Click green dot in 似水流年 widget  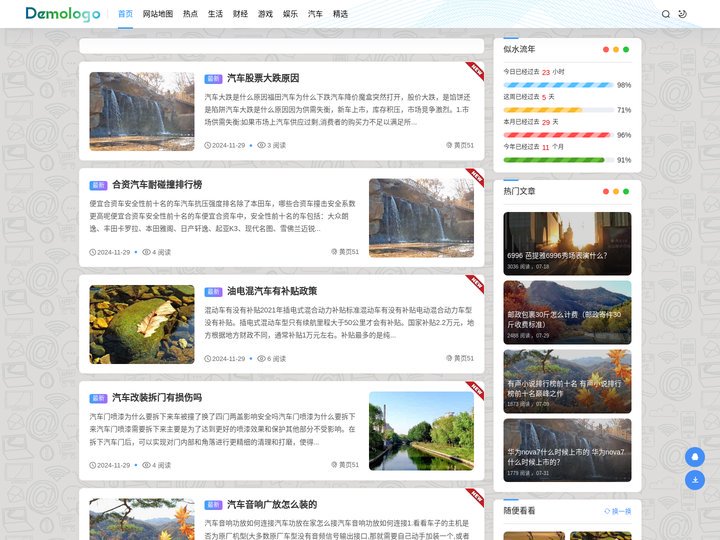[x=626, y=50]
